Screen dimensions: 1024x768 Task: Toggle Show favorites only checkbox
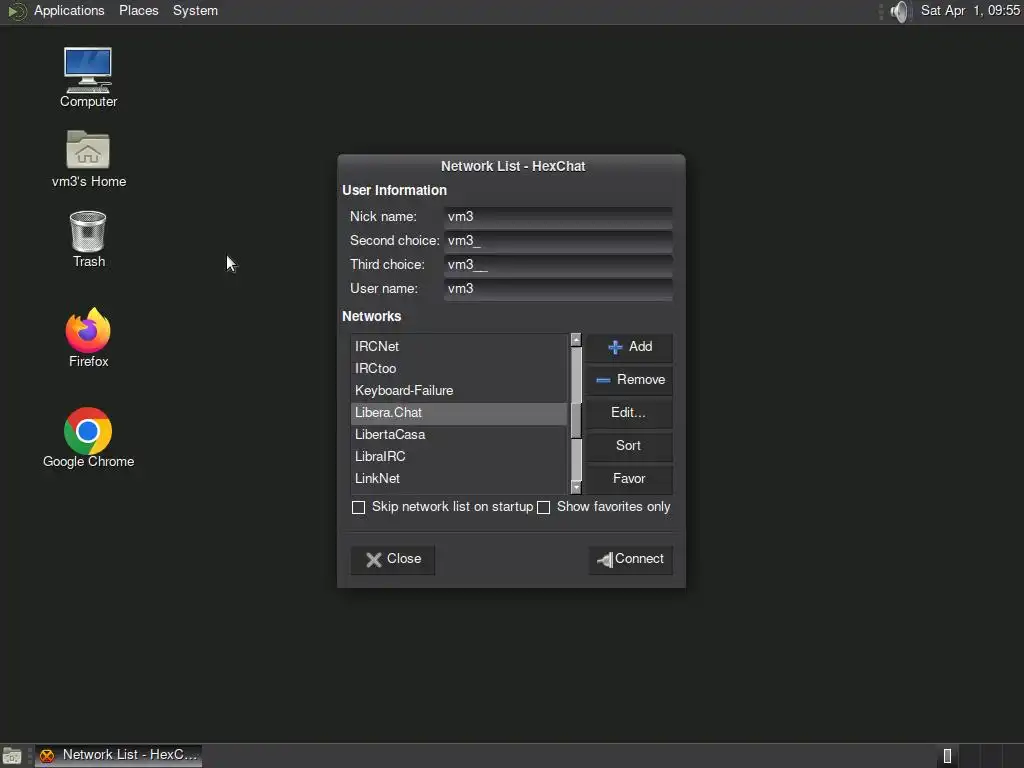543,507
